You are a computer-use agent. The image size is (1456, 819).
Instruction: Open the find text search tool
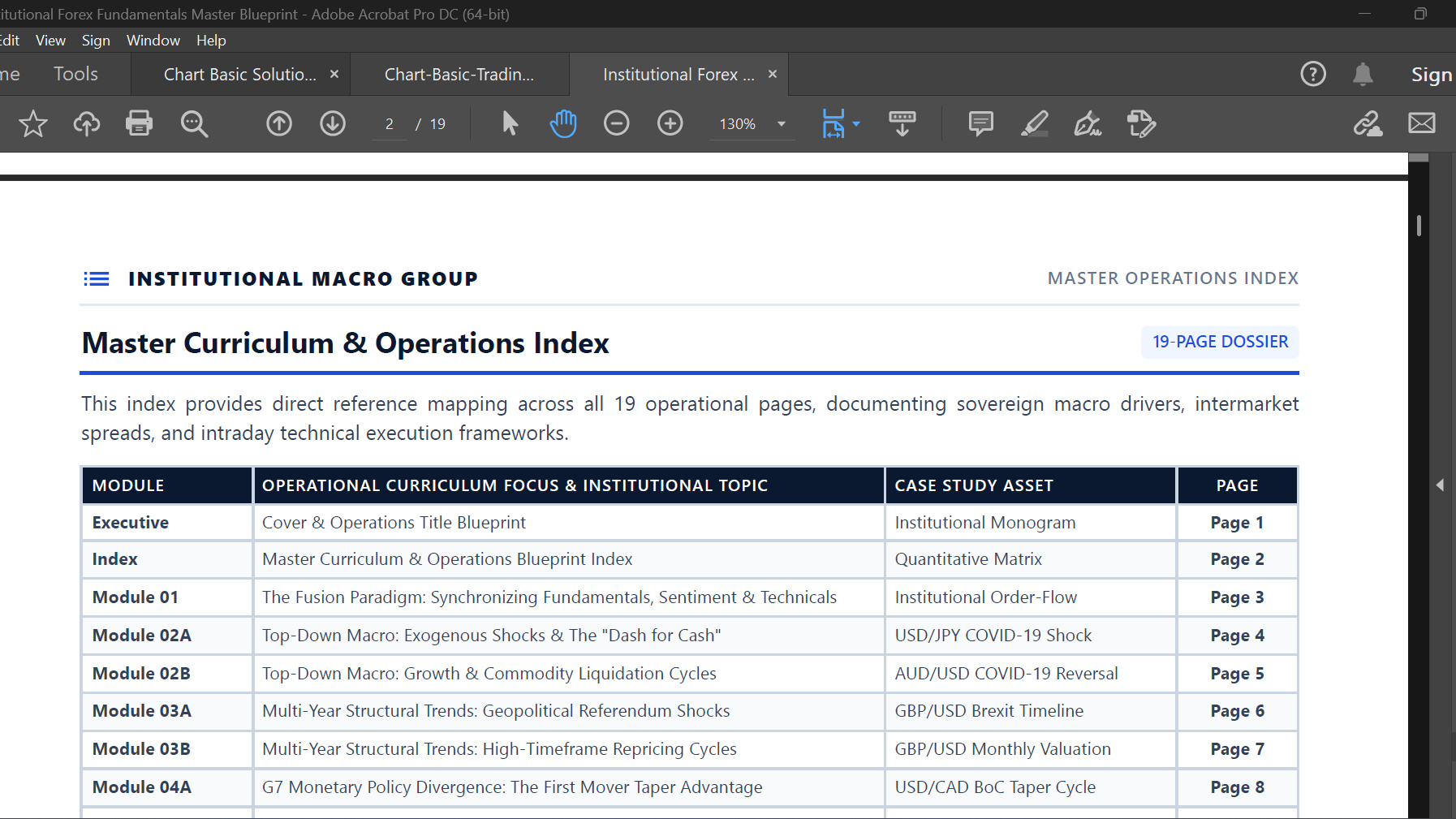click(194, 123)
